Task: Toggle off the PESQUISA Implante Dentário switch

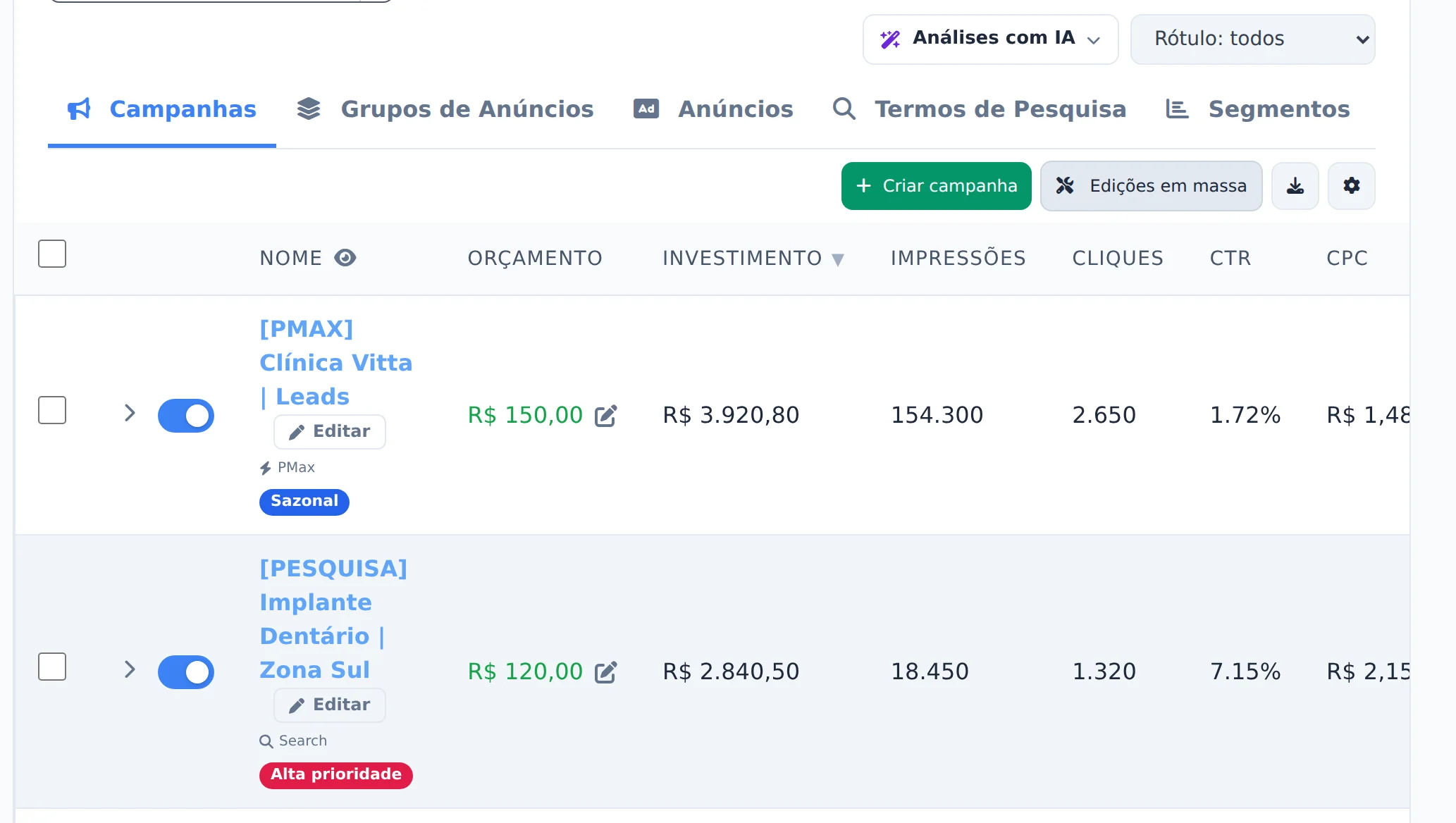Action: pyautogui.click(x=186, y=672)
